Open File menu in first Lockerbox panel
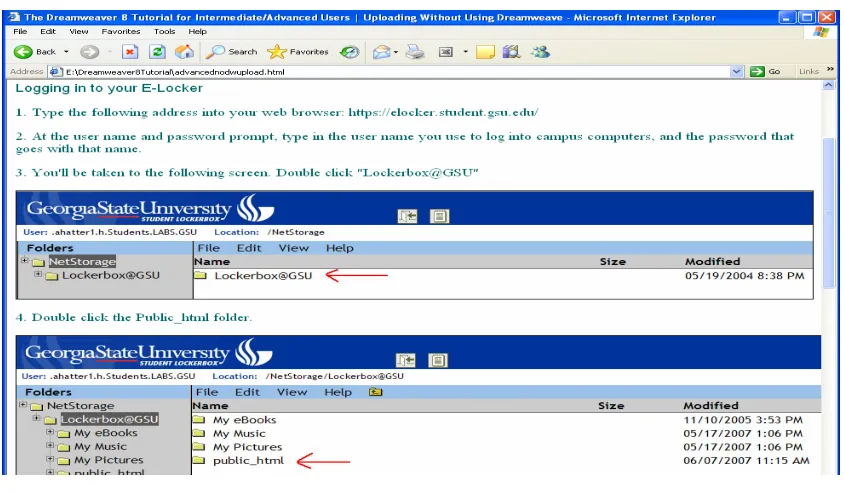The height and width of the screenshot is (492, 844). point(208,248)
